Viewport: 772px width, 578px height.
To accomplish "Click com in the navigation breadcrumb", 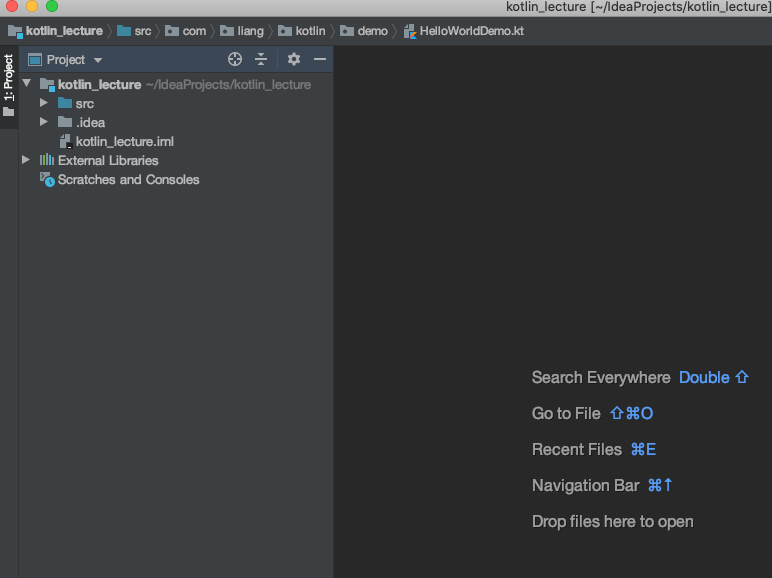I will [194, 31].
